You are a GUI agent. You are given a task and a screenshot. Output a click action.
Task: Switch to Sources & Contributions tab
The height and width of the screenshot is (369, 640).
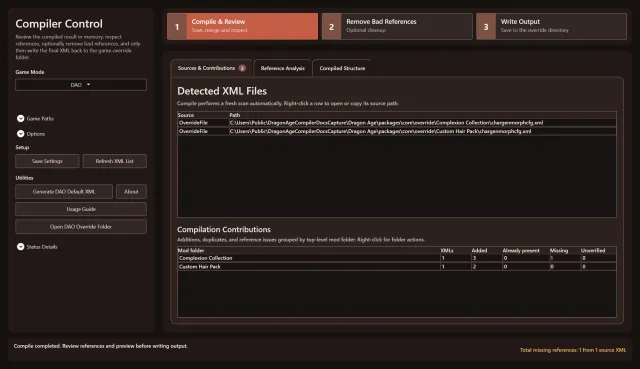pyautogui.click(x=211, y=68)
